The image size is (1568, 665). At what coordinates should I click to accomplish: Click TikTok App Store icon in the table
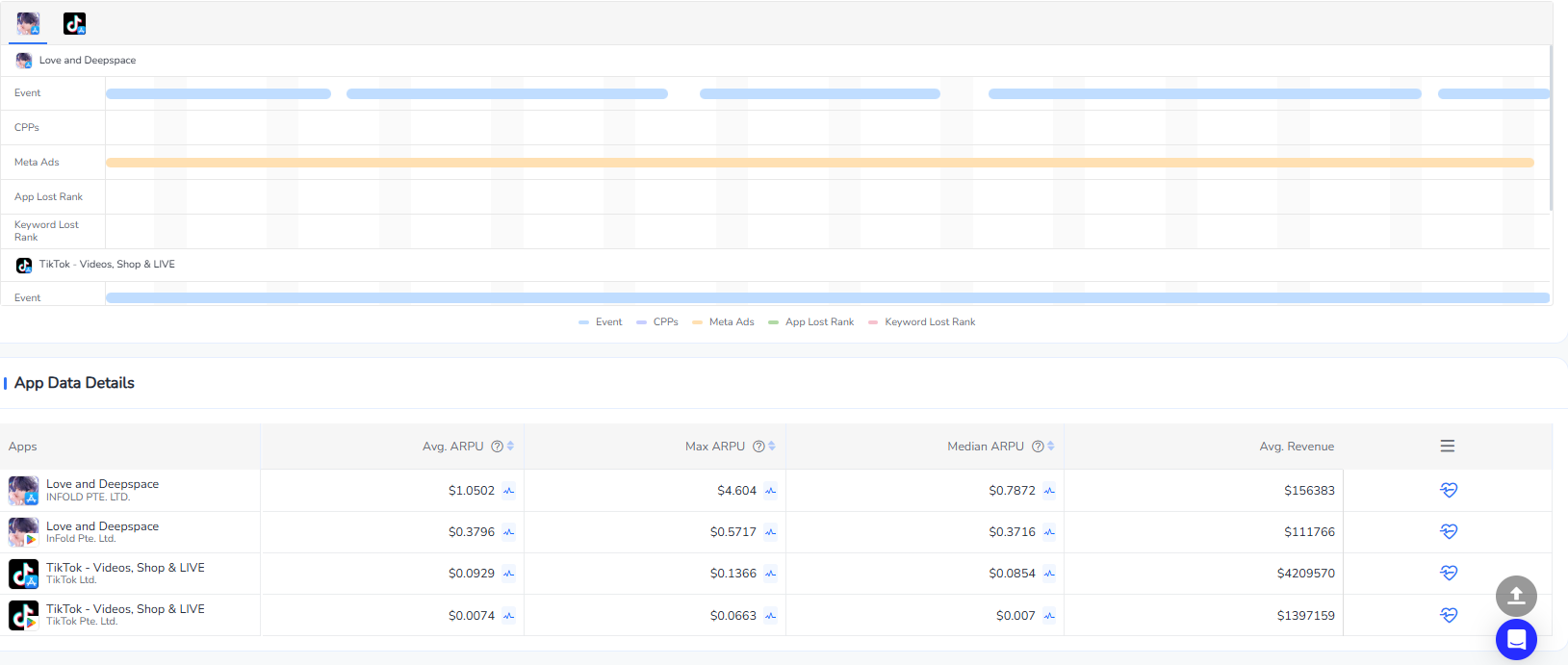tap(23, 574)
